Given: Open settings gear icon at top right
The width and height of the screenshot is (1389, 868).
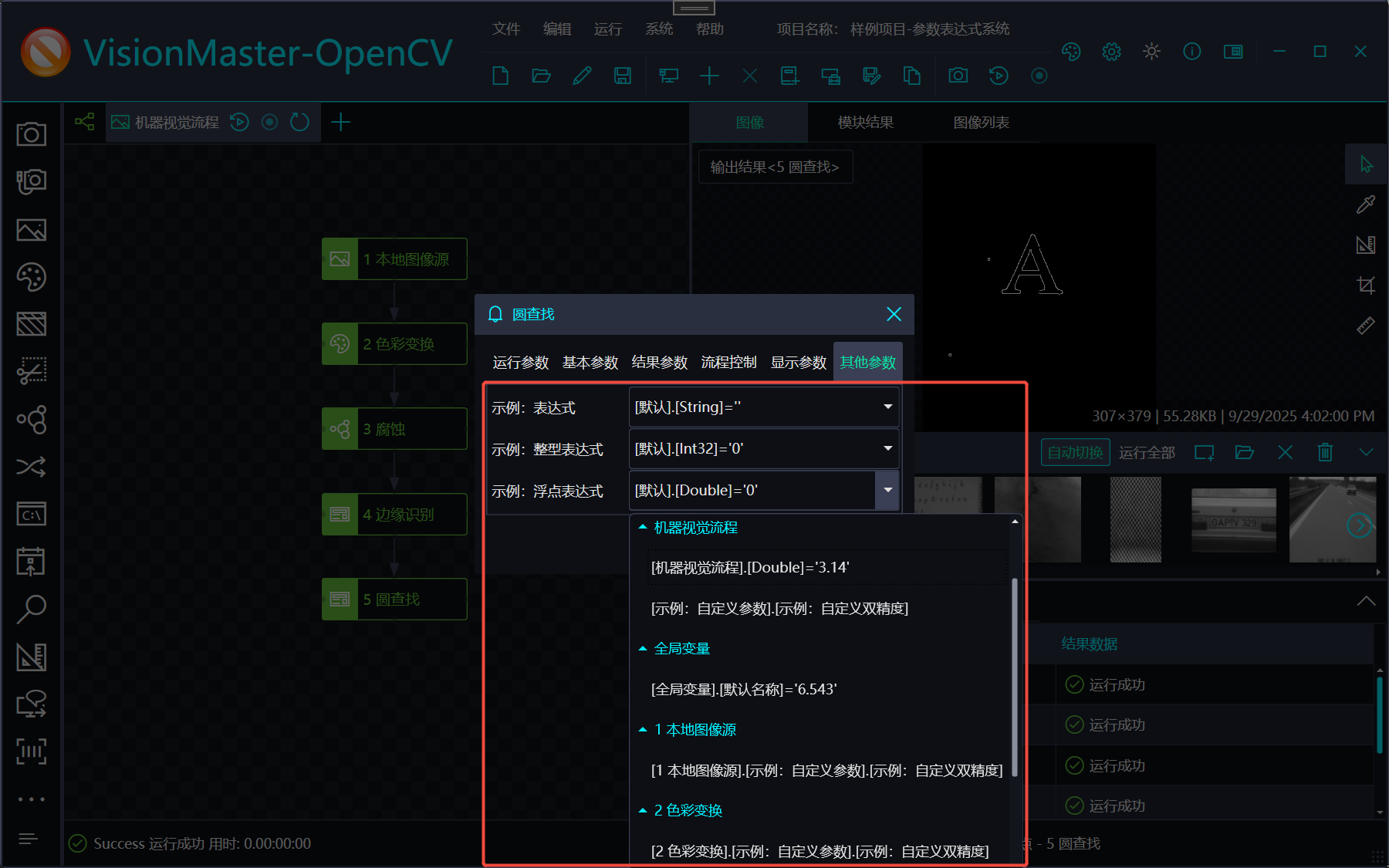Looking at the screenshot, I should pyautogui.click(x=1111, y=52).
